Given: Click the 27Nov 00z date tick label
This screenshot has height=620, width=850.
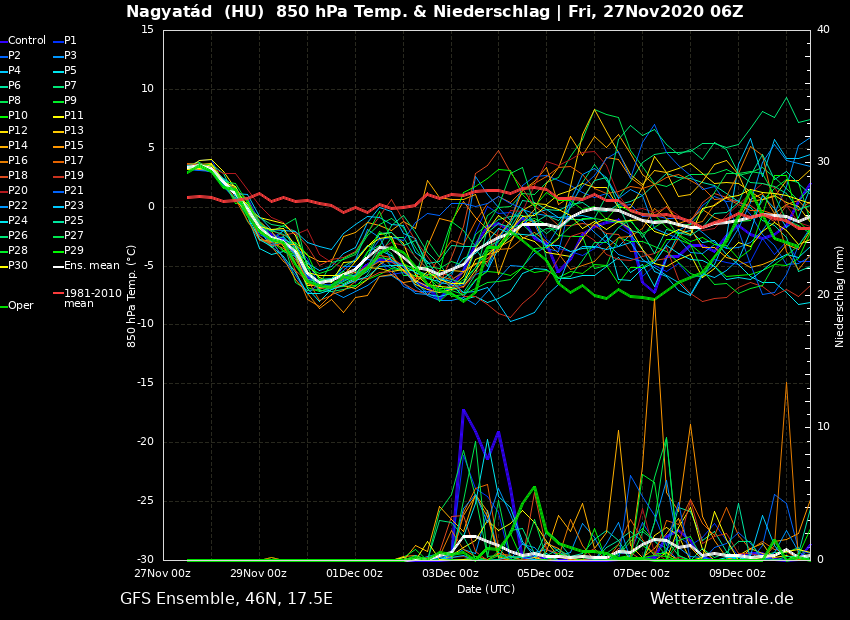Looking at the screenshot, I should coord(163,574).
